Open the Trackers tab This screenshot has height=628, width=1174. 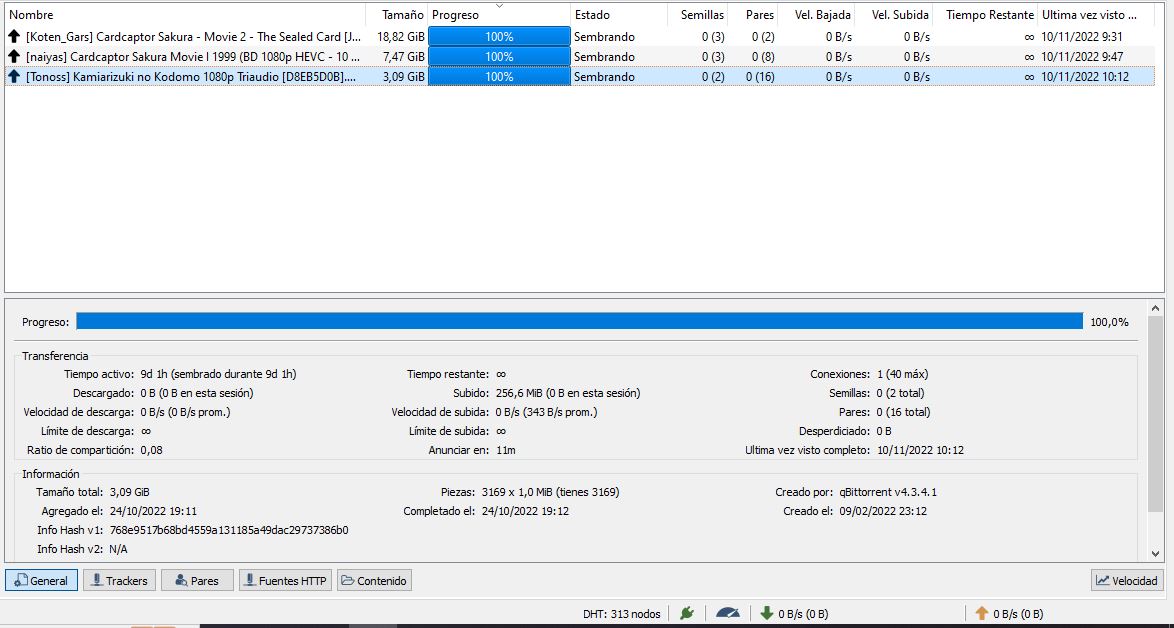(119, 580)
